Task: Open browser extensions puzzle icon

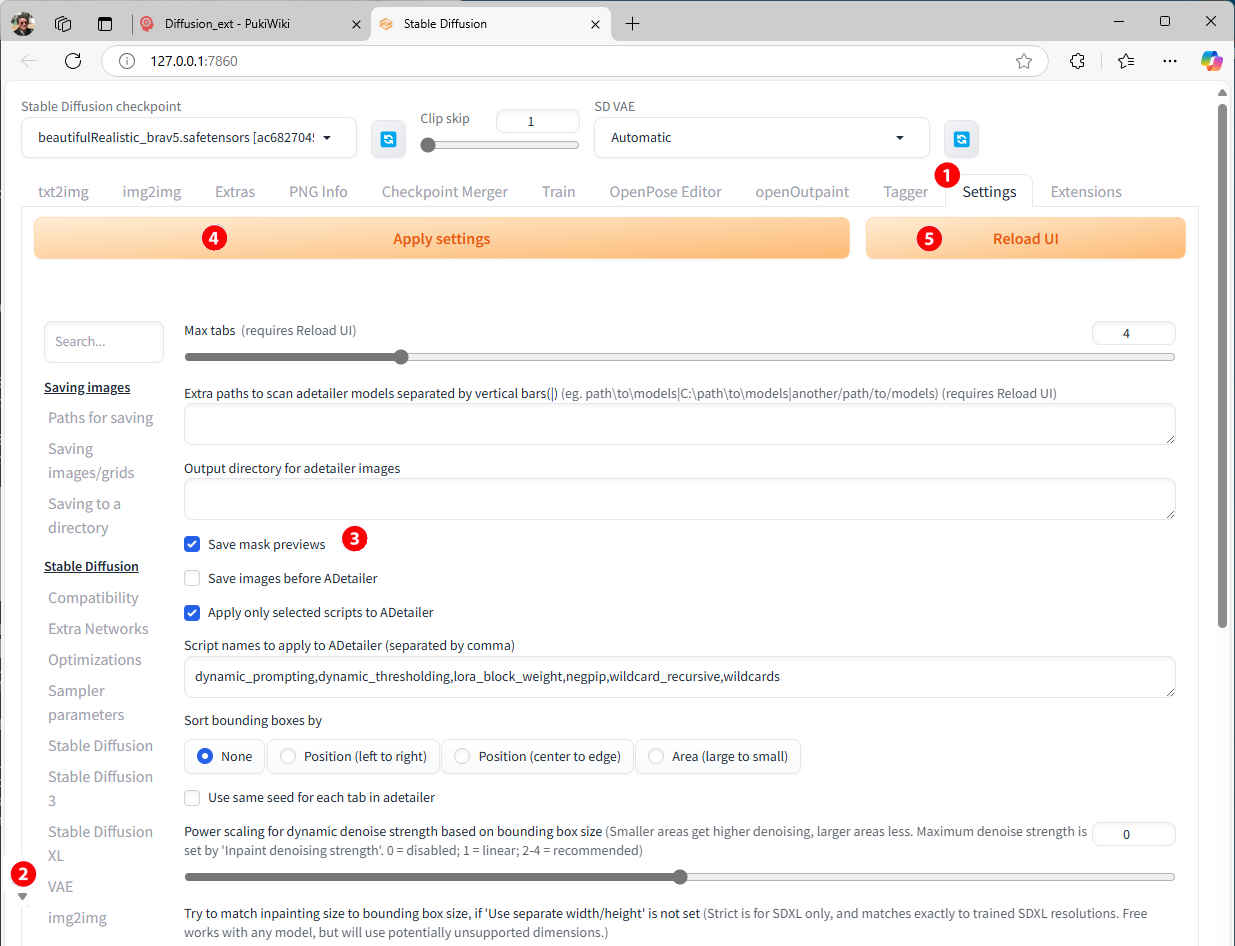Action: point(1077,61)
